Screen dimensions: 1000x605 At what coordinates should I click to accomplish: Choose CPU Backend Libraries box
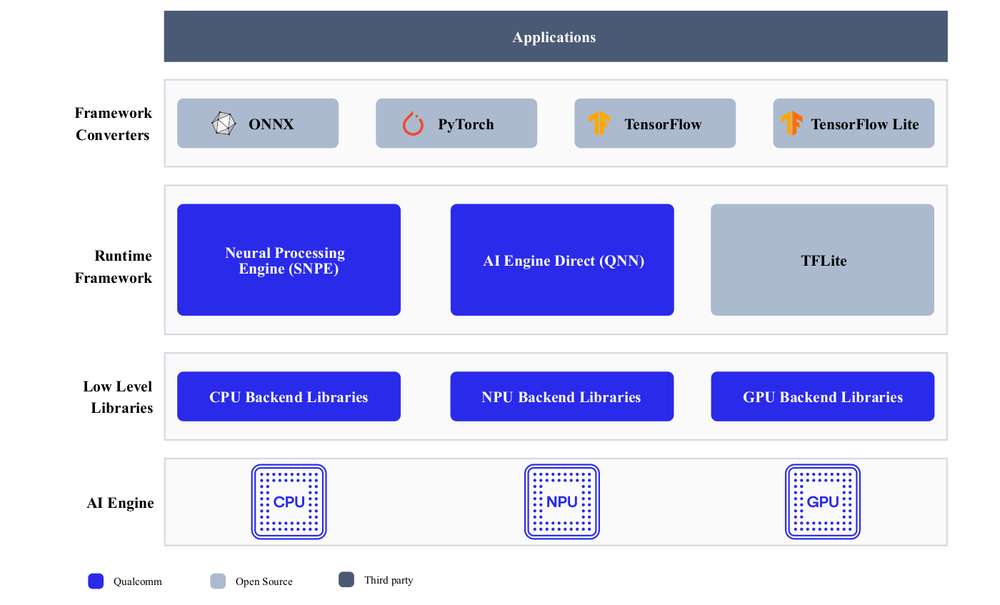tap(289, 397)
